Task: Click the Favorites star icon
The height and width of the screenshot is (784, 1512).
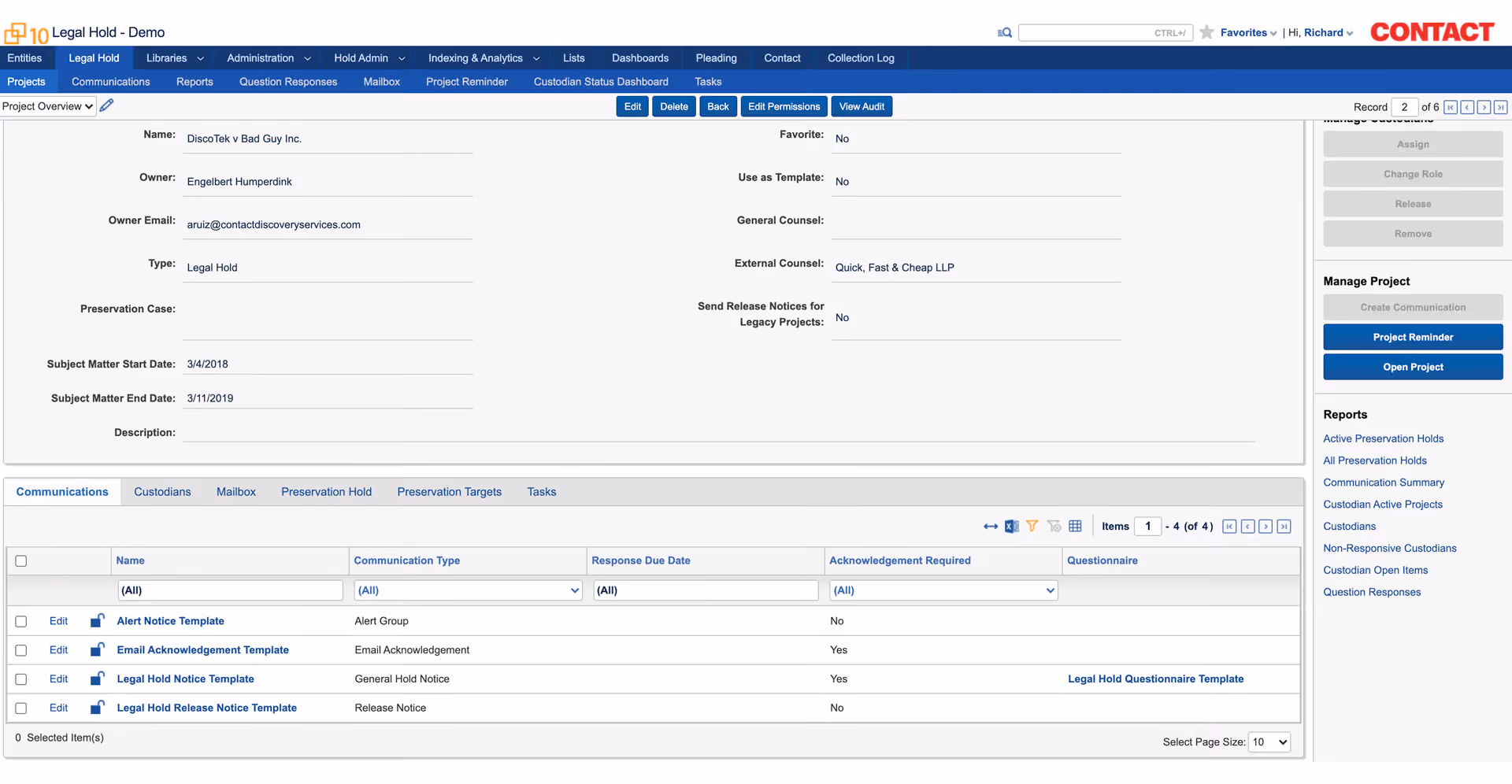Action: (x=1206, y=32)
